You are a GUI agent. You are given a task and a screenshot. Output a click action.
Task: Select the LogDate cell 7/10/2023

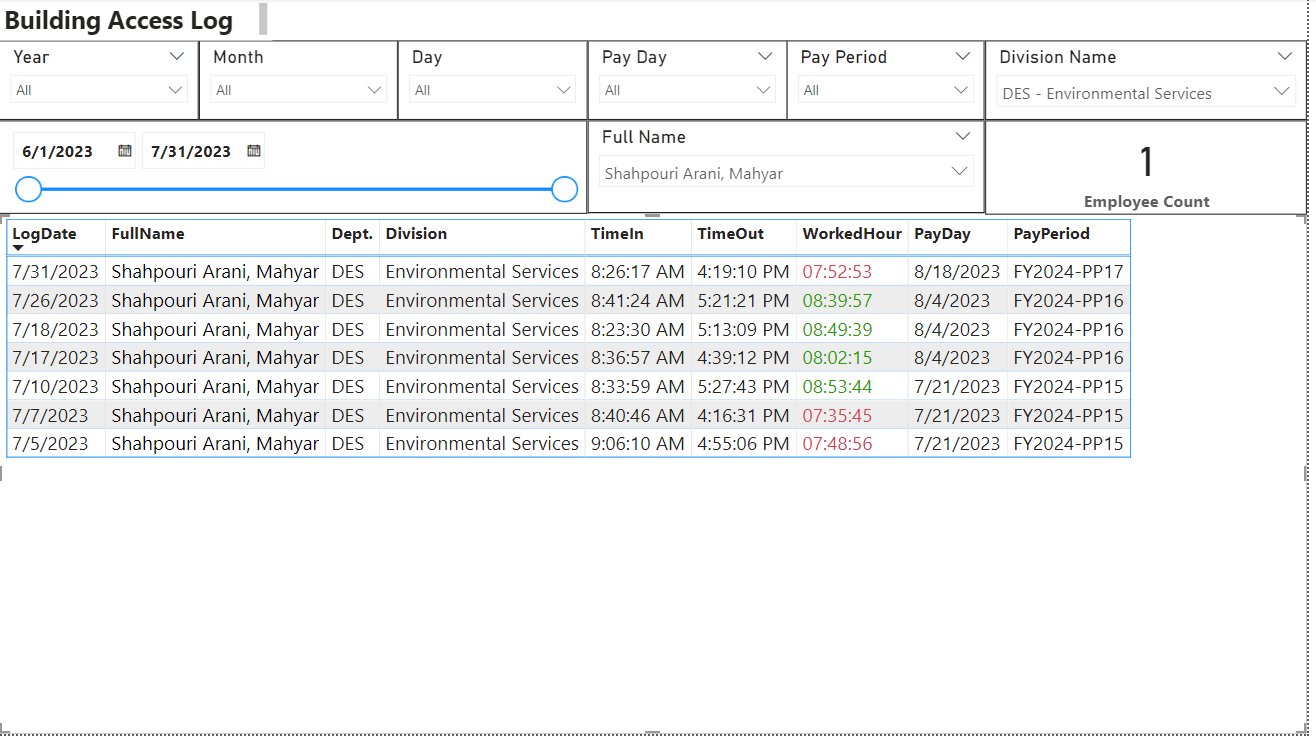coord(55,386)
